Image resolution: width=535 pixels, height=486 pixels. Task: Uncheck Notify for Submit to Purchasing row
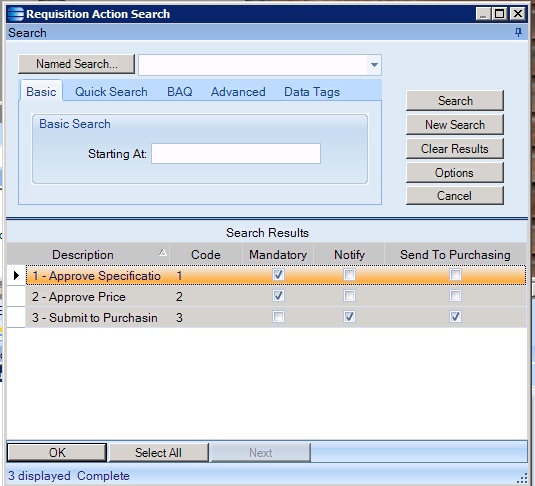(x=349, y=317)
